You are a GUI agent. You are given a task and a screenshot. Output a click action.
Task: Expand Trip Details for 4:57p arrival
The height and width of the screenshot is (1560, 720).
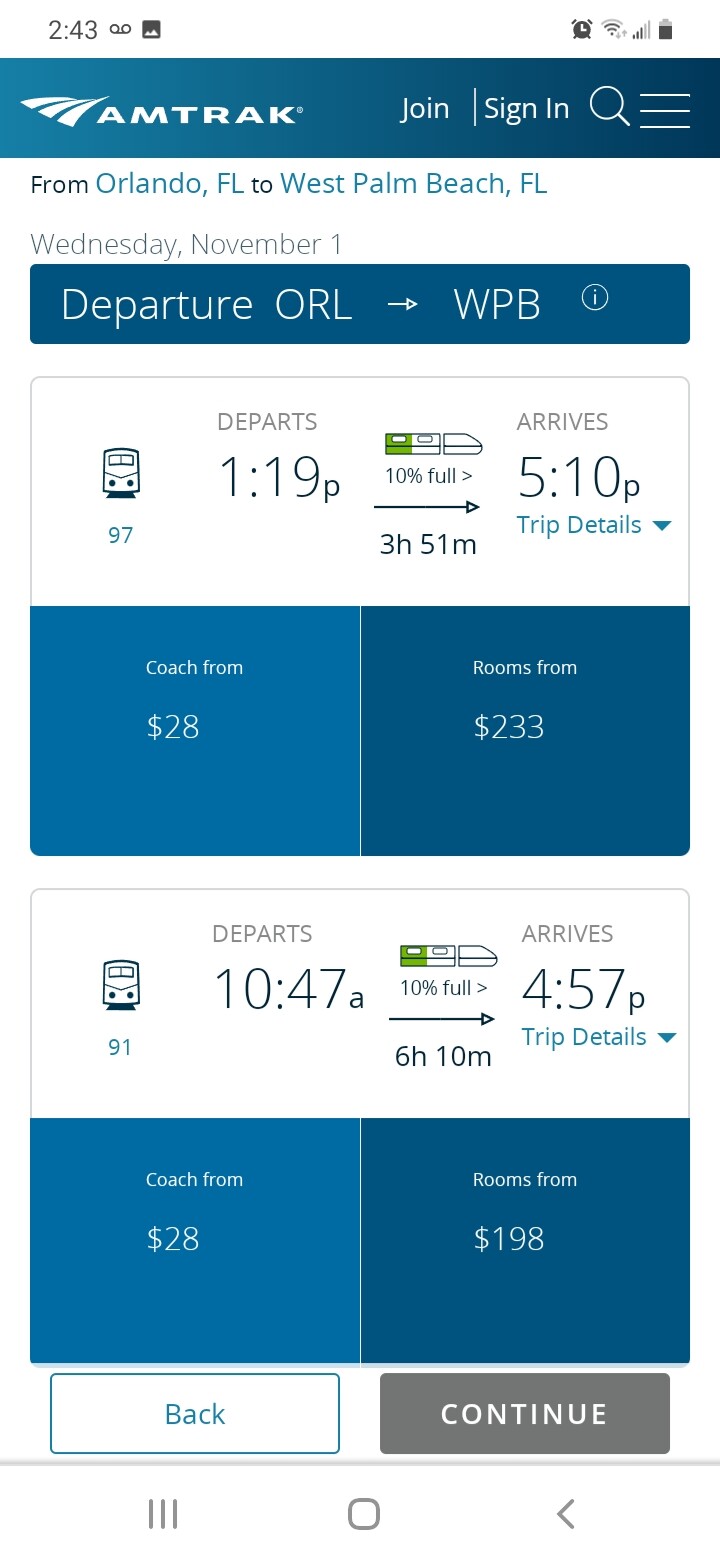click(598, 1038)
